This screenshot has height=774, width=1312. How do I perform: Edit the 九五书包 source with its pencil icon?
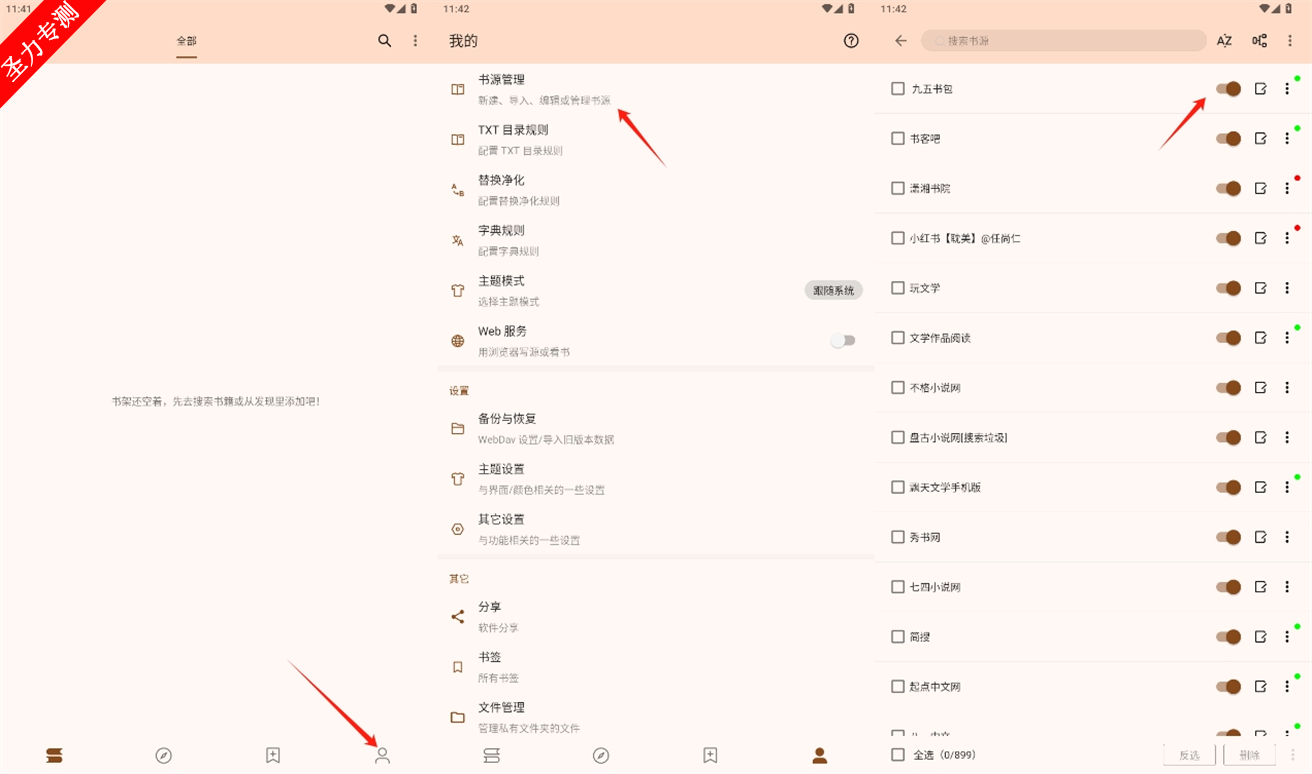[x=1260, y=89]
